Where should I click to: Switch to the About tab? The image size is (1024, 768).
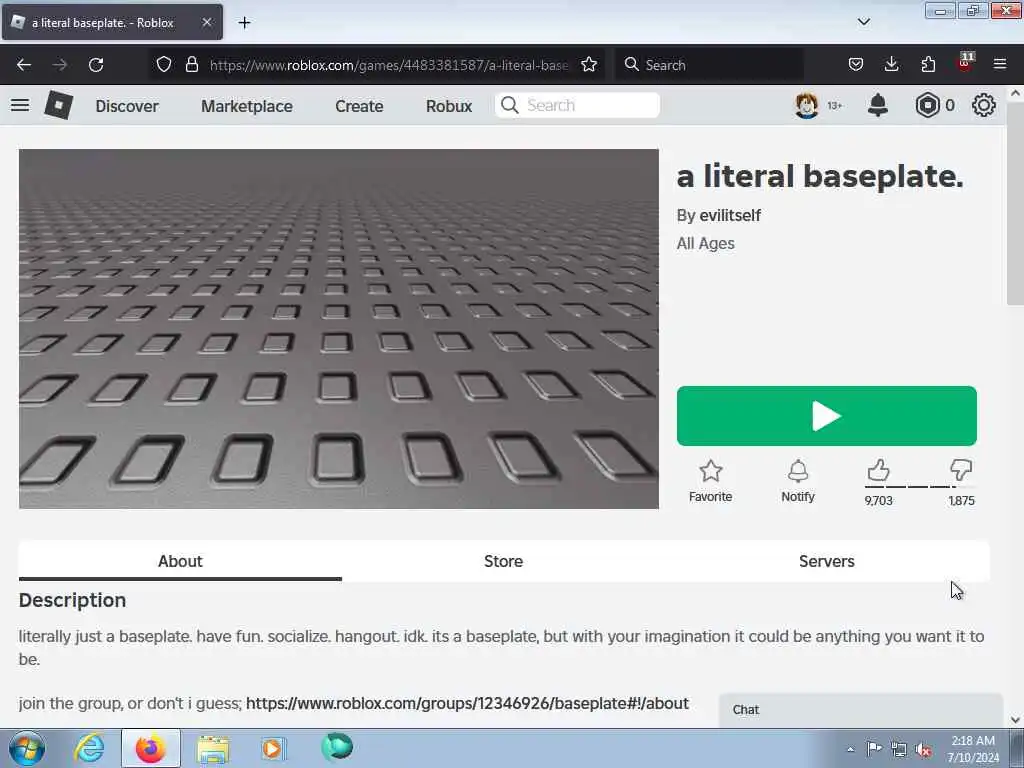point(180,561)
